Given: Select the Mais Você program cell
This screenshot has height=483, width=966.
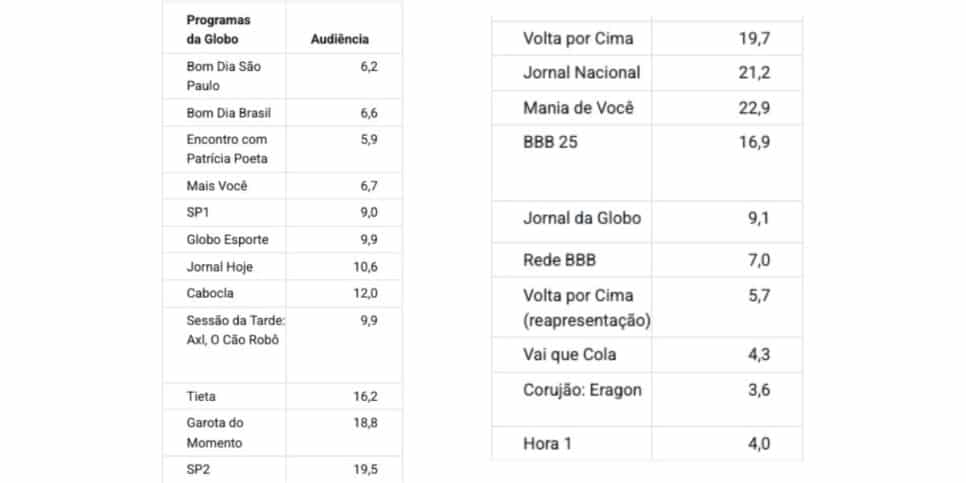Looking at the screenshot, I should click(216, 186).
